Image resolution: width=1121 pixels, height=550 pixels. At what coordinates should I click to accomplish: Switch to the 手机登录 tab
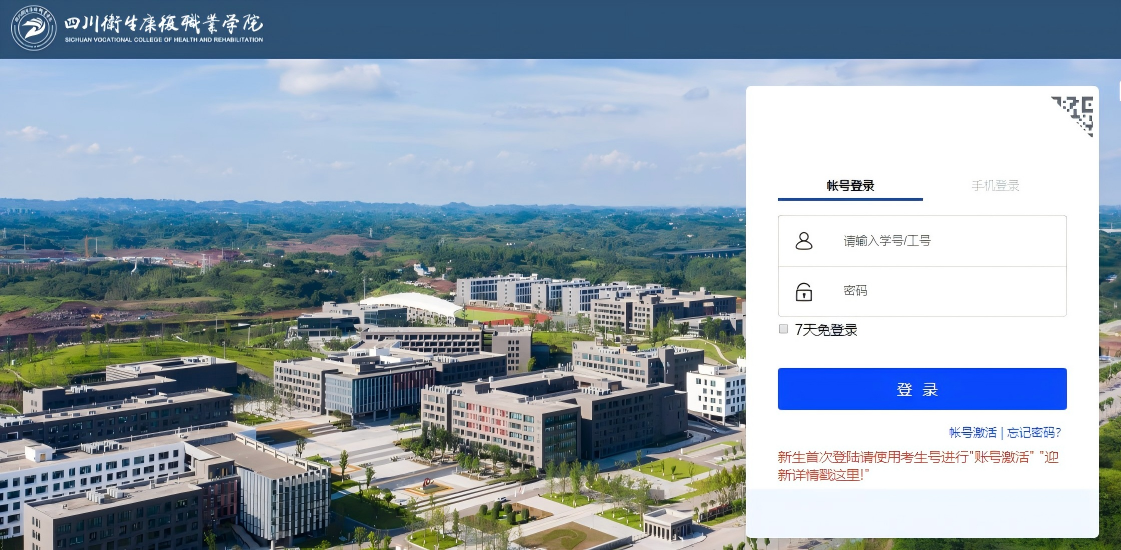click(x=995, y=185)
